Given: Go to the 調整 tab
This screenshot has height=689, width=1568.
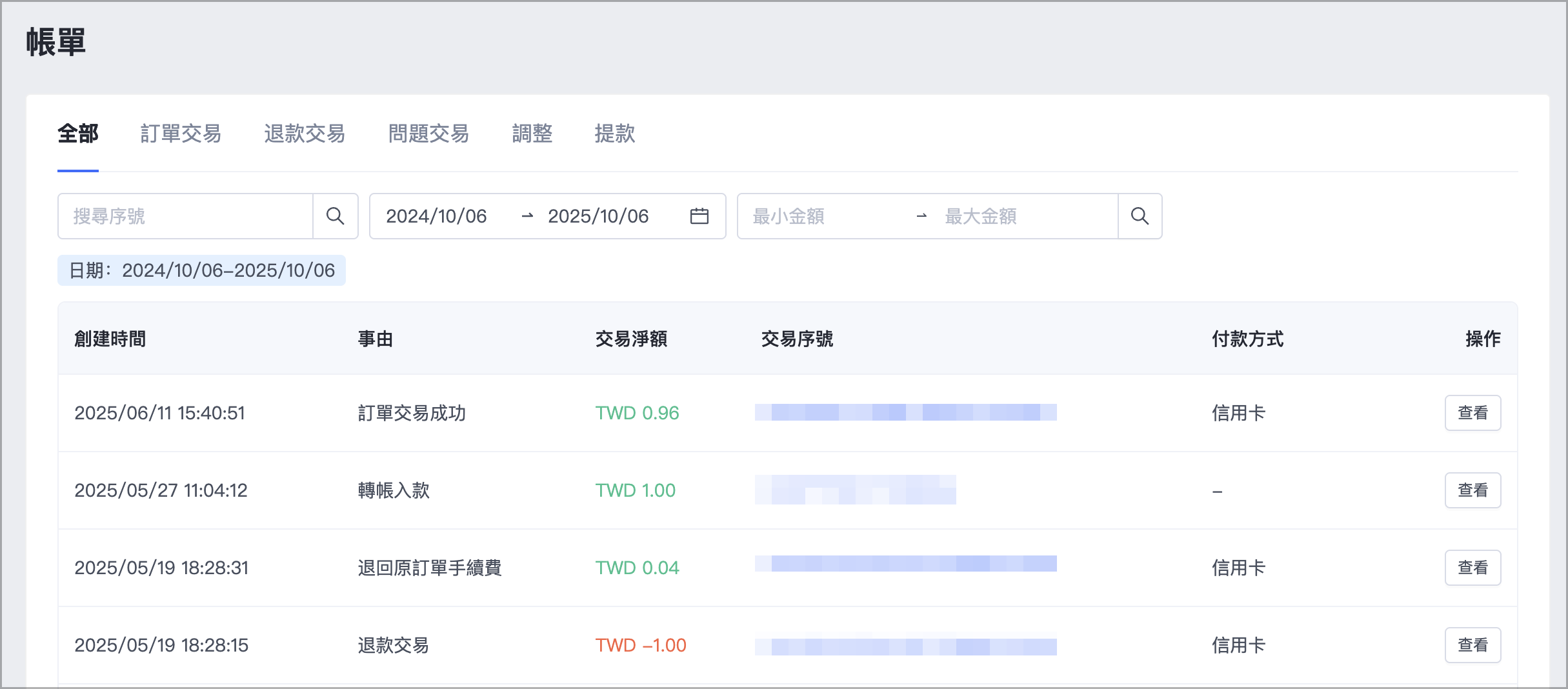Looking at the screenshot, I should [x=532, y=134].
